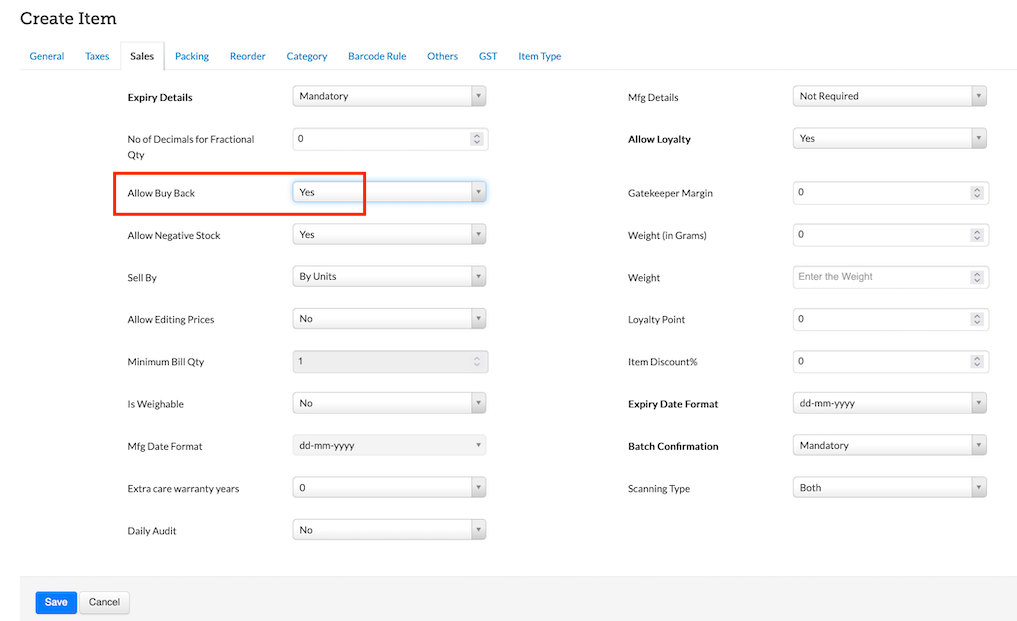Screen dimensions: 1017x621
Task: Adjust the Item Discount% stepper
Action: tap(977, 362)
